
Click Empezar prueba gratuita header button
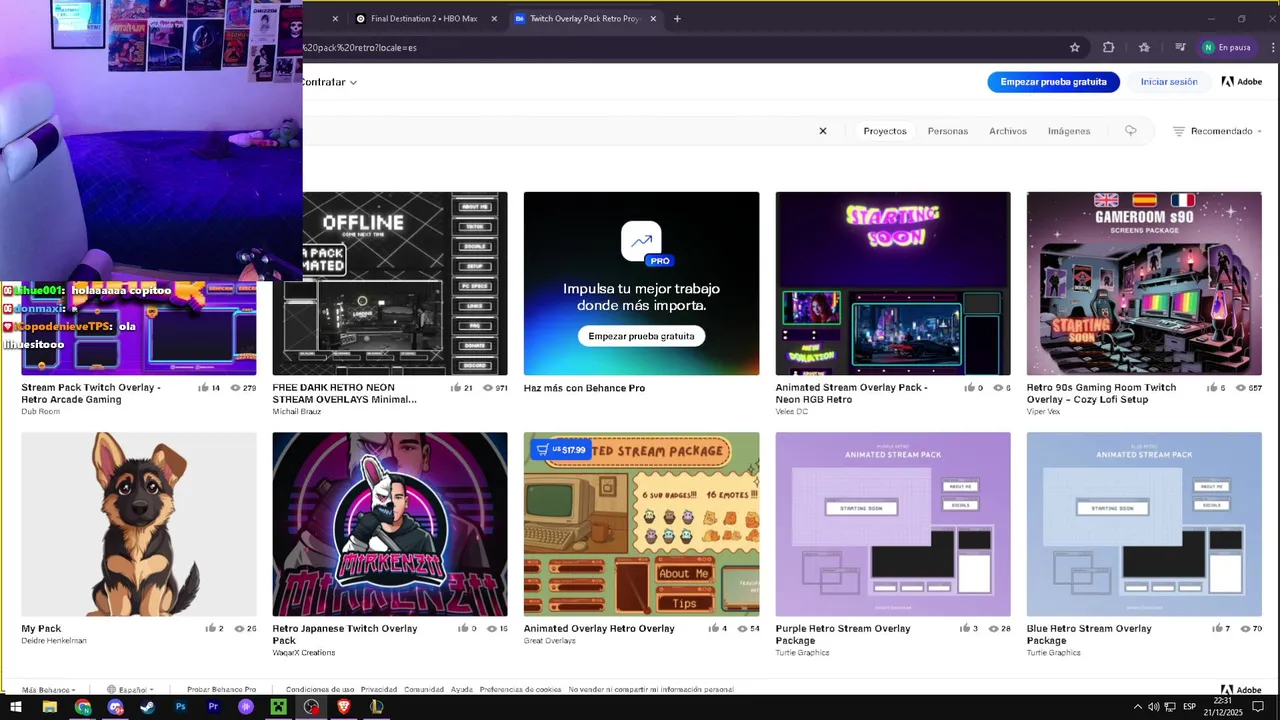(1053, 82)
